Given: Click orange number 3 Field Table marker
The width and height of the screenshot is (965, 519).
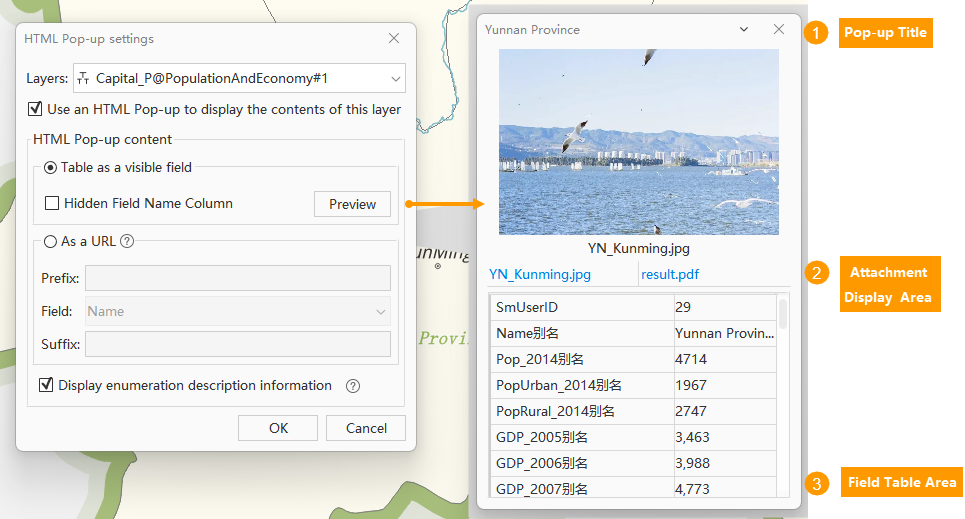Looking at the screenshot, I should (x=818, y=484).
